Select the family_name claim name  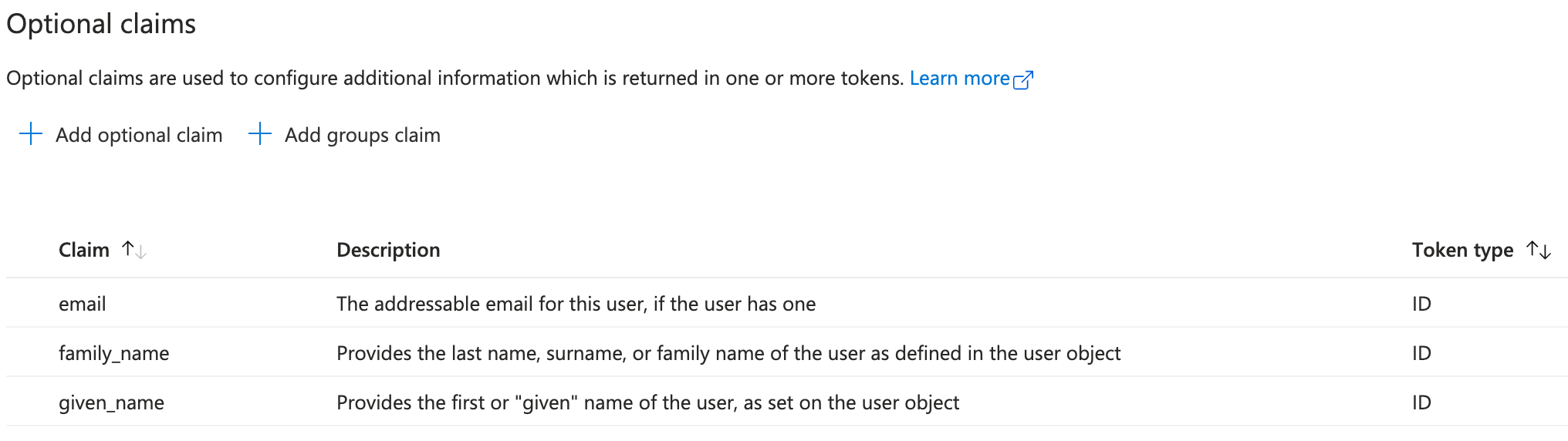[x=114, y=353]
